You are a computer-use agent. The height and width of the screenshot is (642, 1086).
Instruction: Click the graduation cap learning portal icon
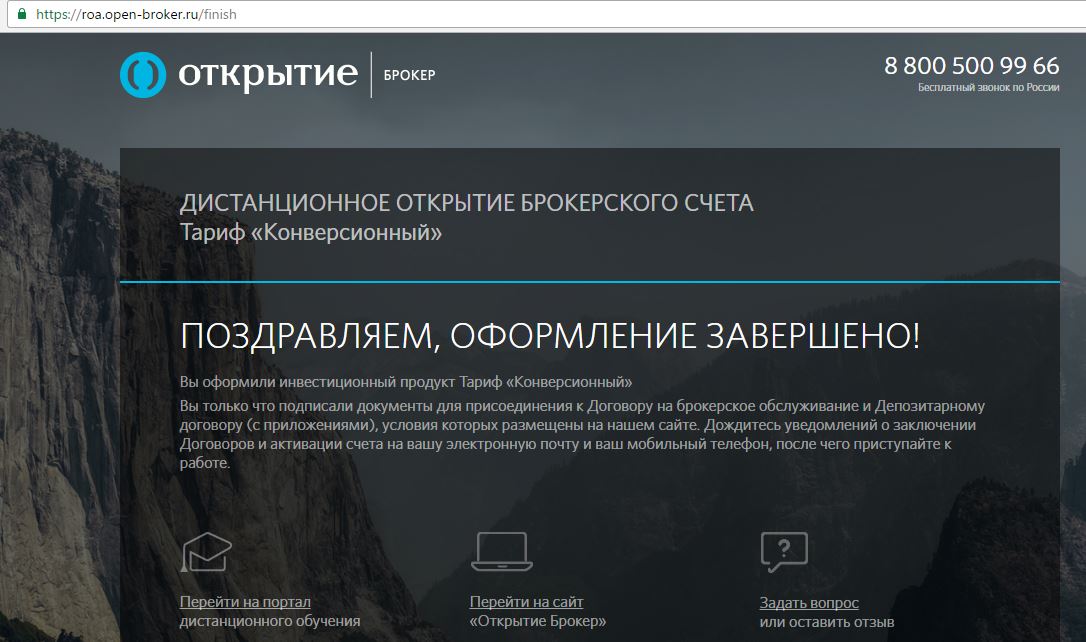pyautogui.click(x=206, y=551)
